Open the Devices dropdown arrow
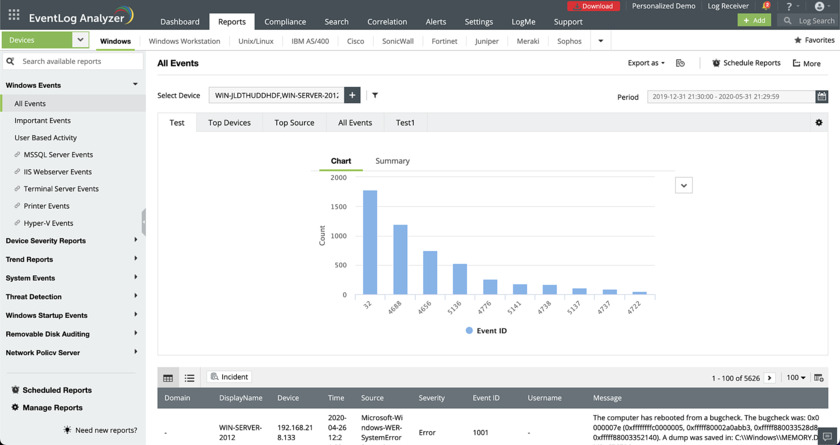 (x=80, y=40)
